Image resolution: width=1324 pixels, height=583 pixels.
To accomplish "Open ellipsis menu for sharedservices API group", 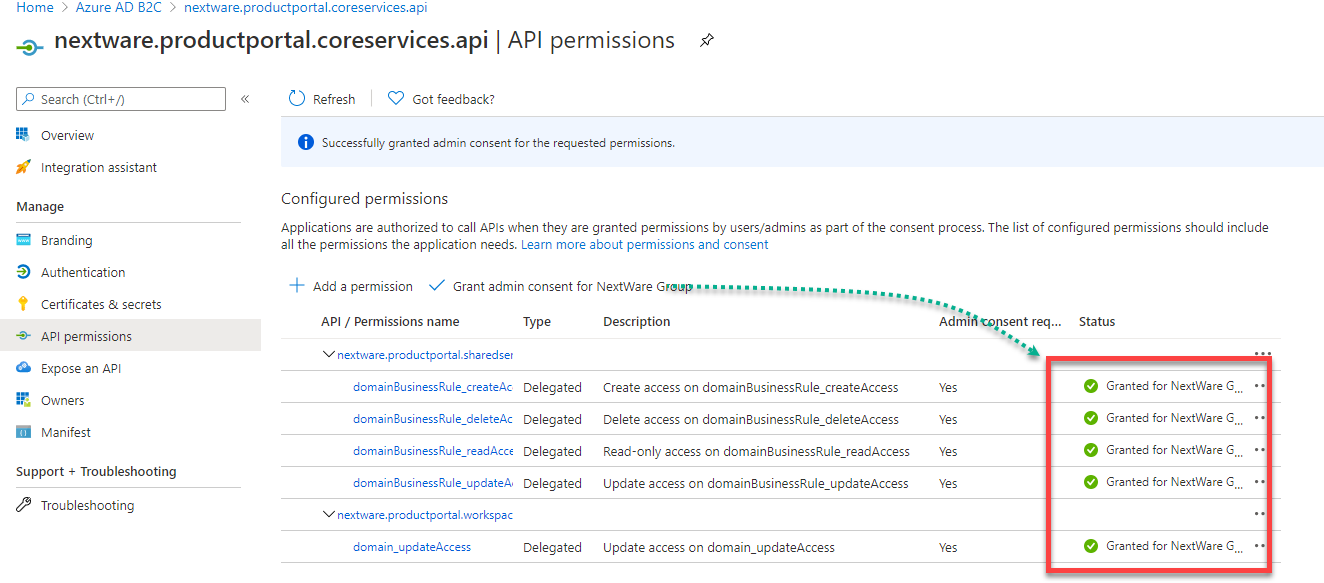I will tap(1262, 354).
